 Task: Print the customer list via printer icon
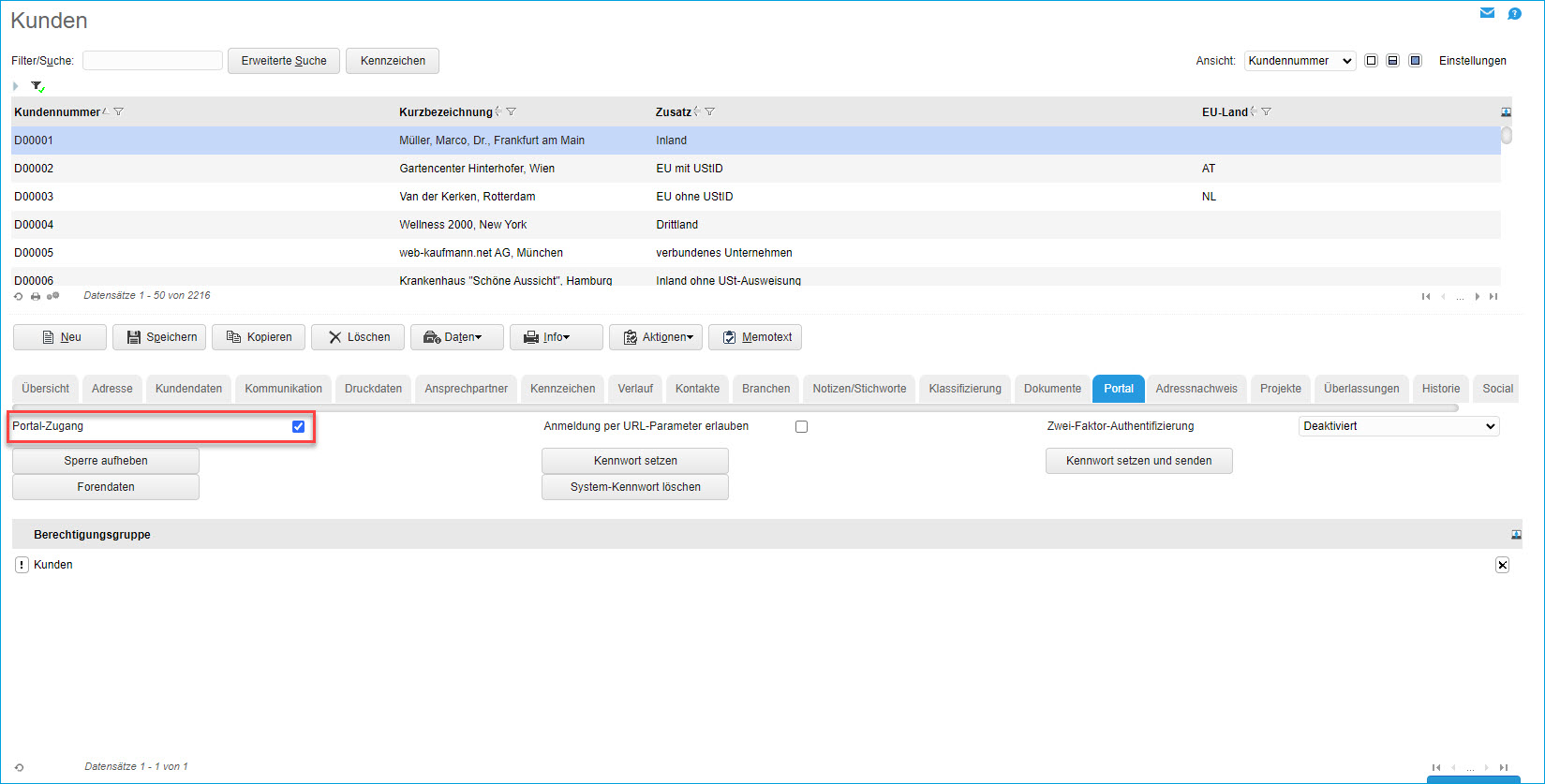(x=36, y=296)
